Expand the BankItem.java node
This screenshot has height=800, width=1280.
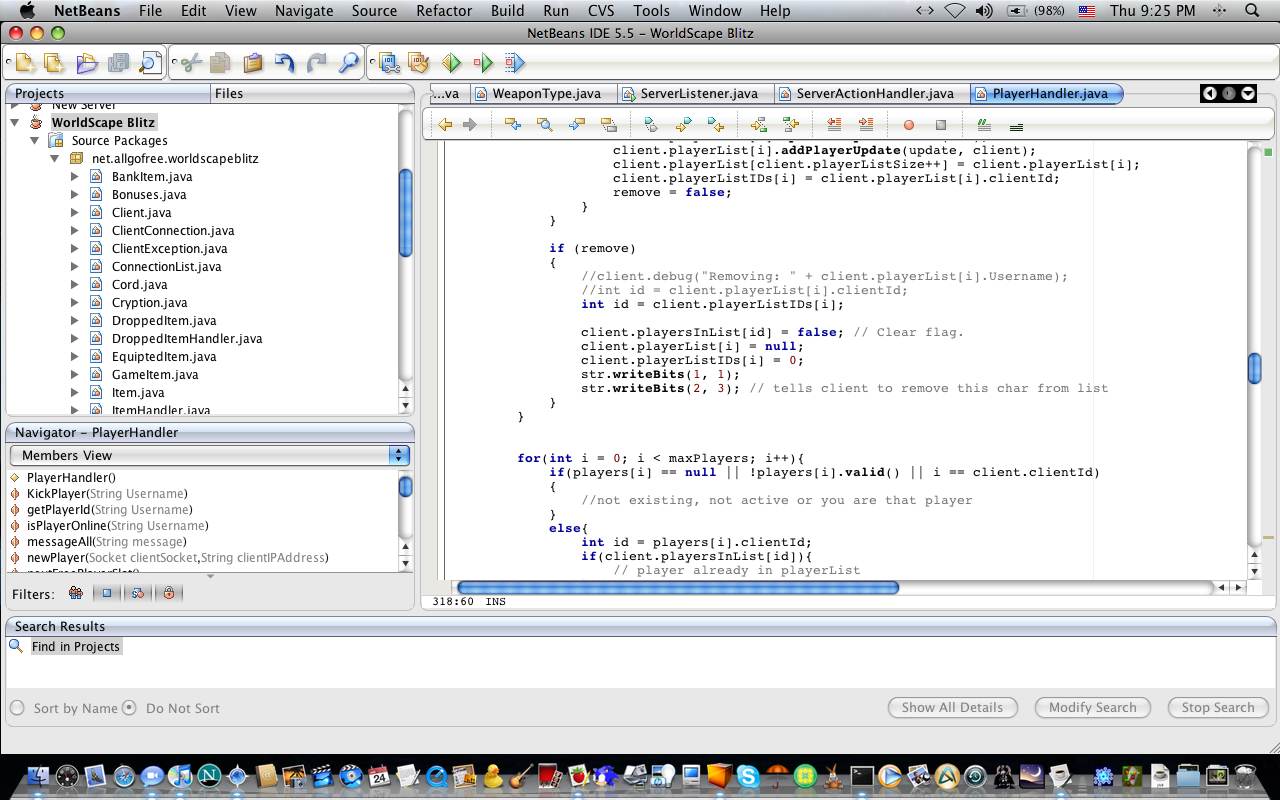[x=75, y=176]
